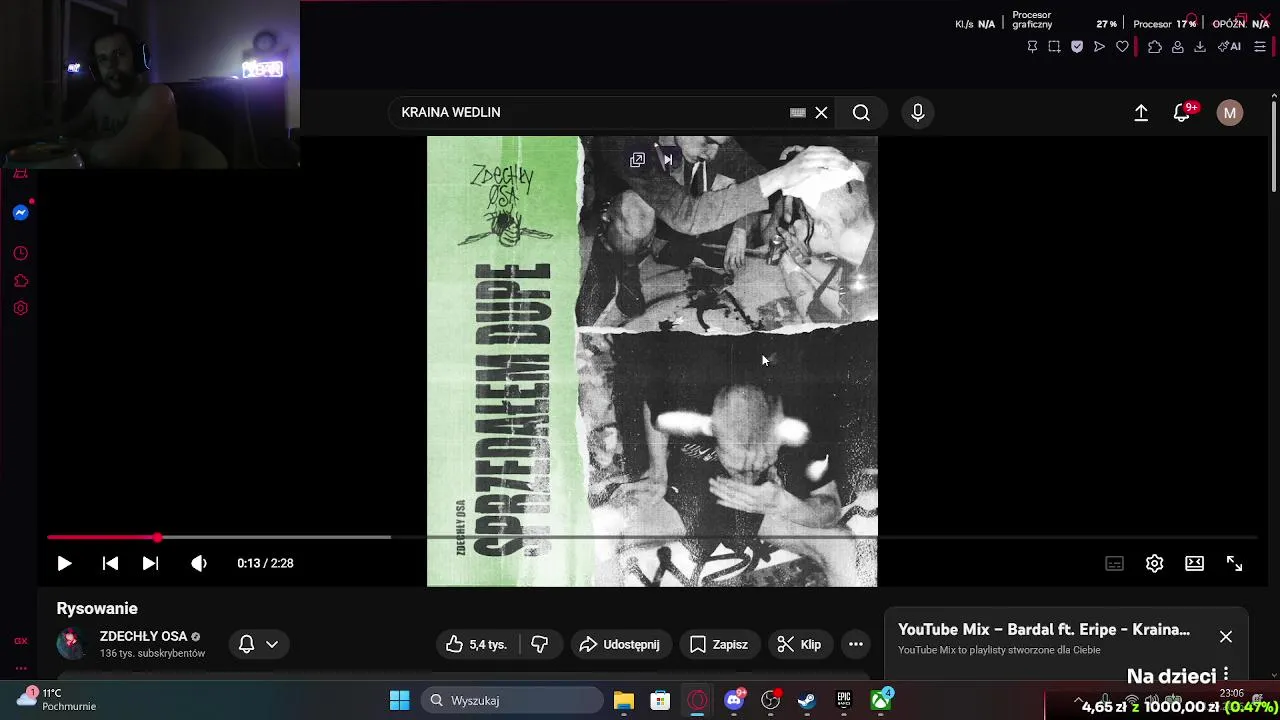Screen dimensions: 1280x720
Task: Take a snapshot with the capture icon
Action: pos(1054,47)
